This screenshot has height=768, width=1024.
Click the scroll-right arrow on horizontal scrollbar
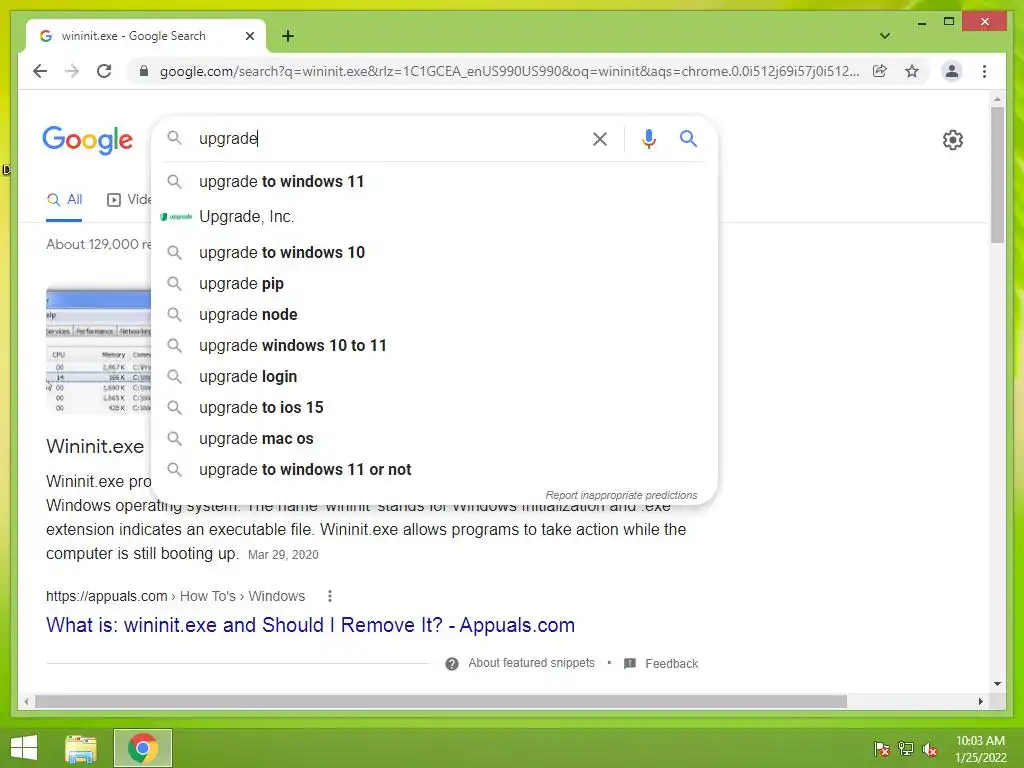(x=980, y=701)
